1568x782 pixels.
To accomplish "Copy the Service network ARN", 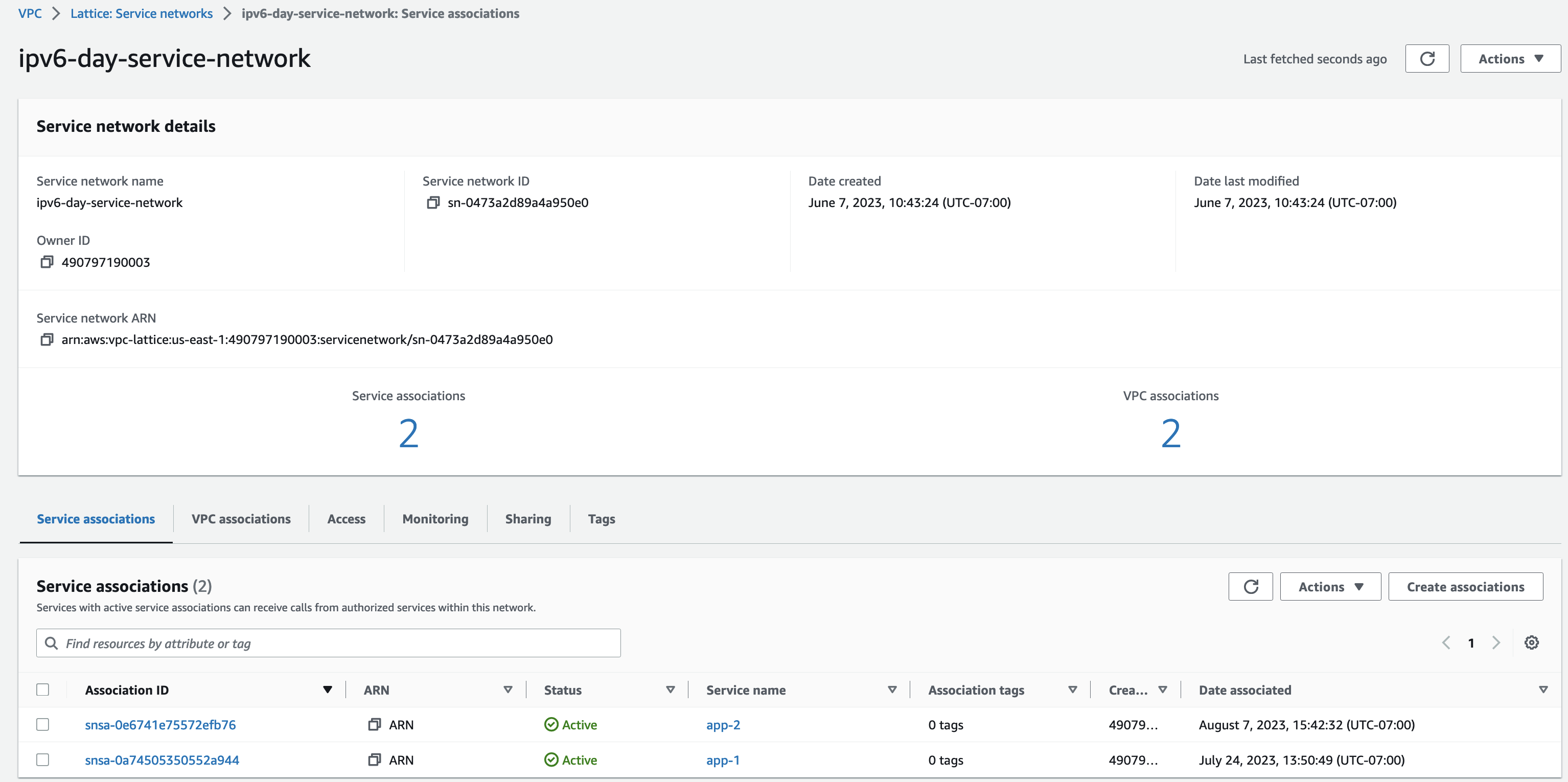I will point(47,339).
